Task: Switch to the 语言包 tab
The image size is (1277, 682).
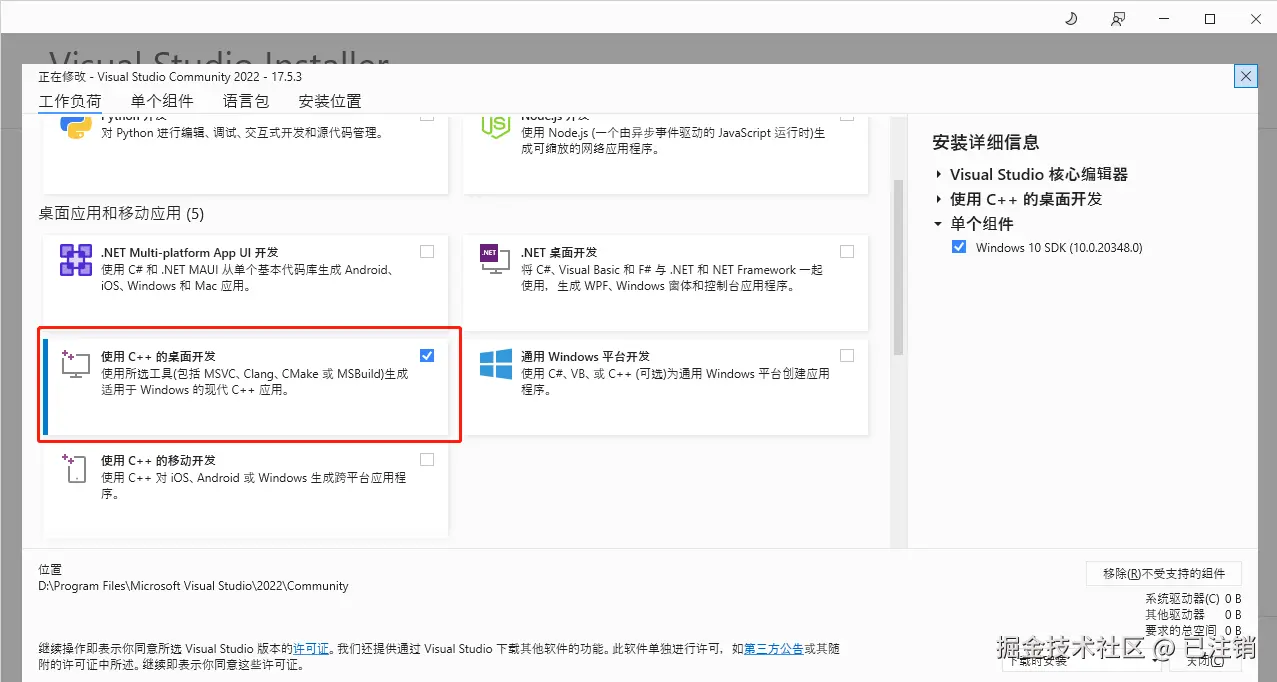Action: click(246, 101)
